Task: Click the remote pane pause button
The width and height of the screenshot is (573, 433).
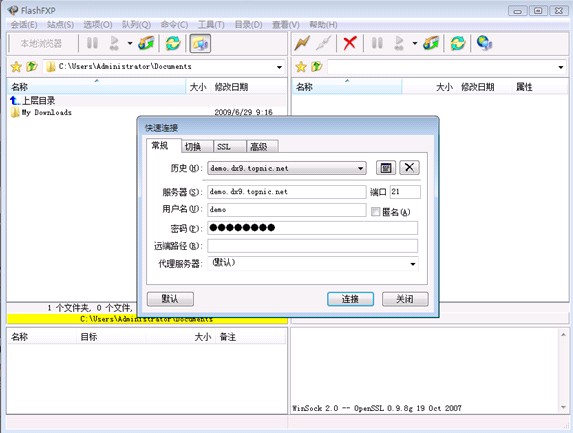Action: [x=377, y=43]
